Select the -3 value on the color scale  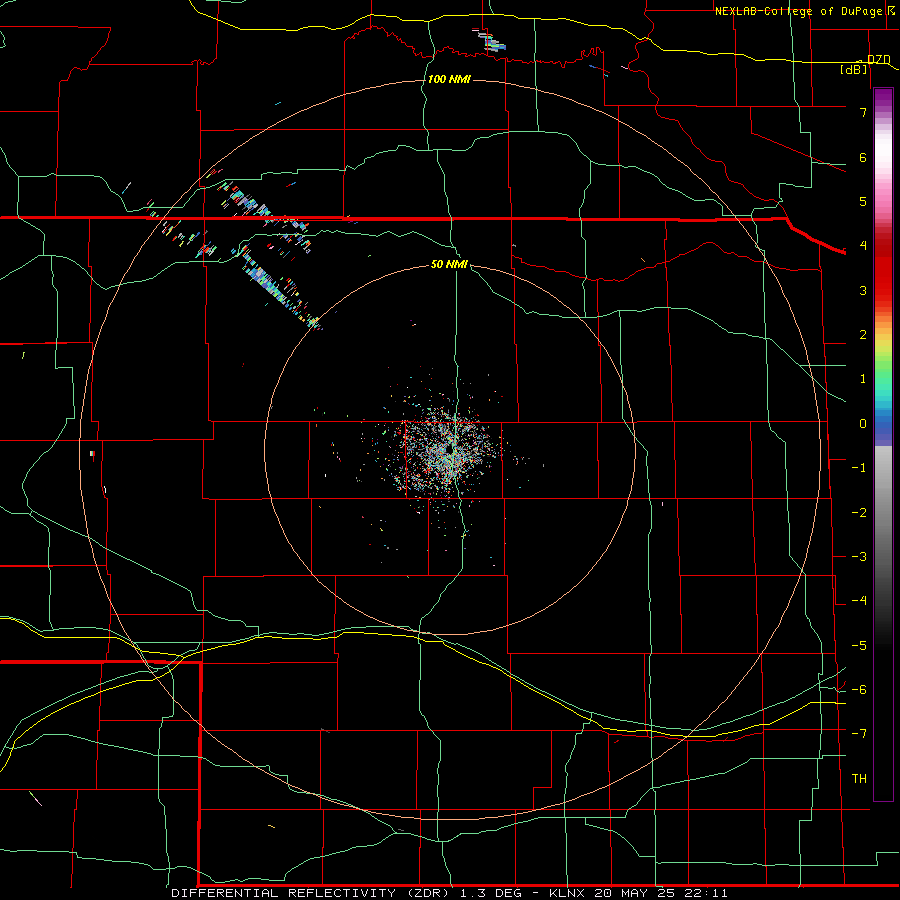[859, 557]
